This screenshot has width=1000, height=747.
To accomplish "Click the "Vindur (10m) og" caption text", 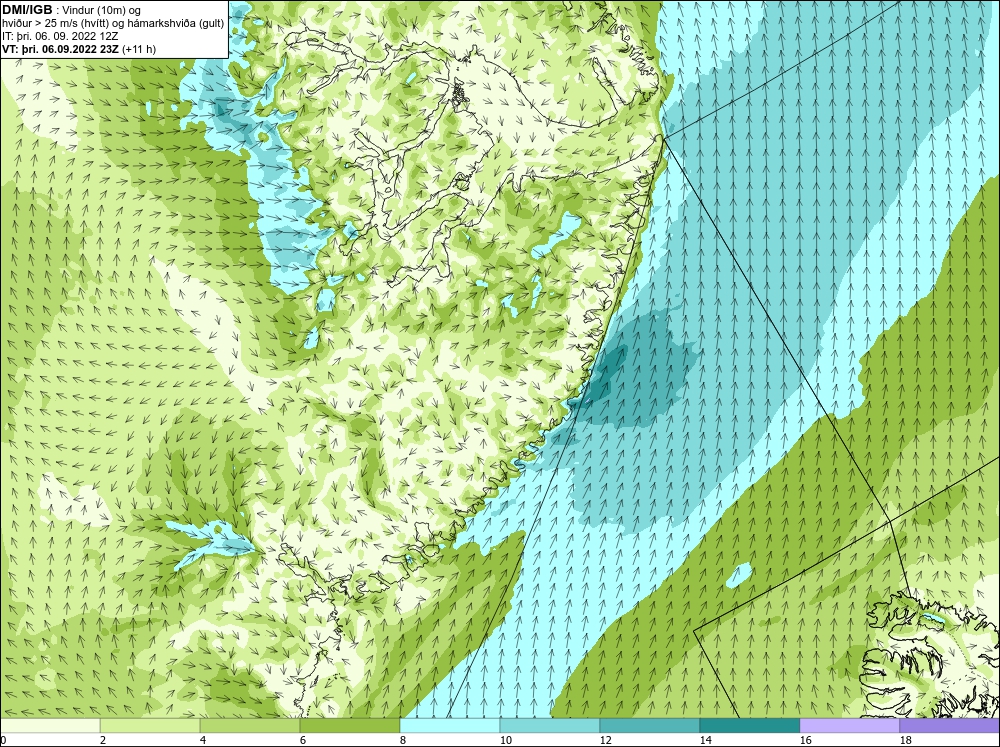I will click(103, 10).
